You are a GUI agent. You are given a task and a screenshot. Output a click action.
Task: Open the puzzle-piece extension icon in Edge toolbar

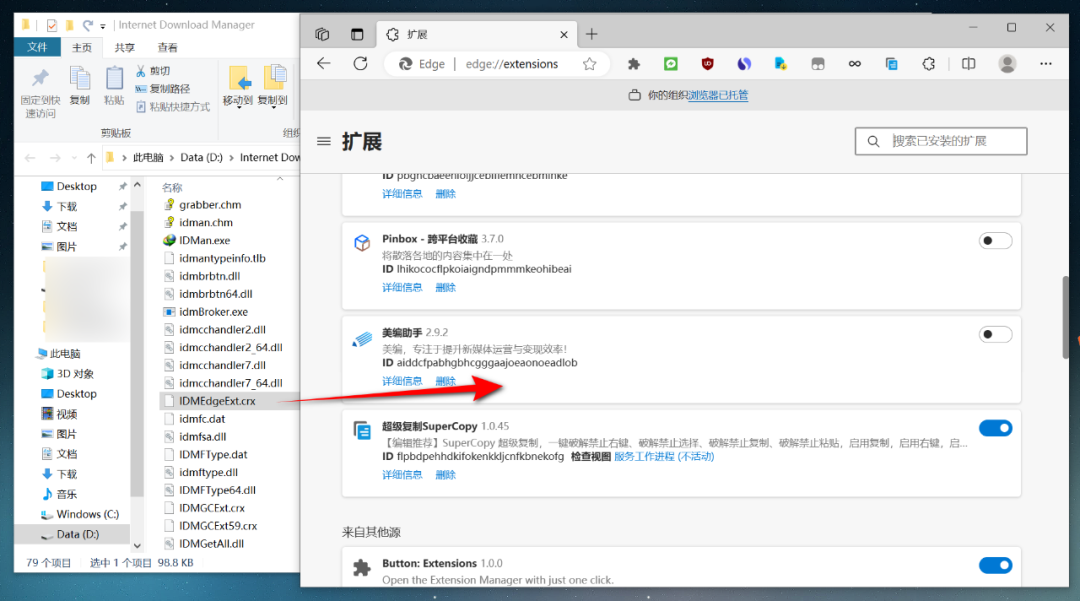[634, 64]
